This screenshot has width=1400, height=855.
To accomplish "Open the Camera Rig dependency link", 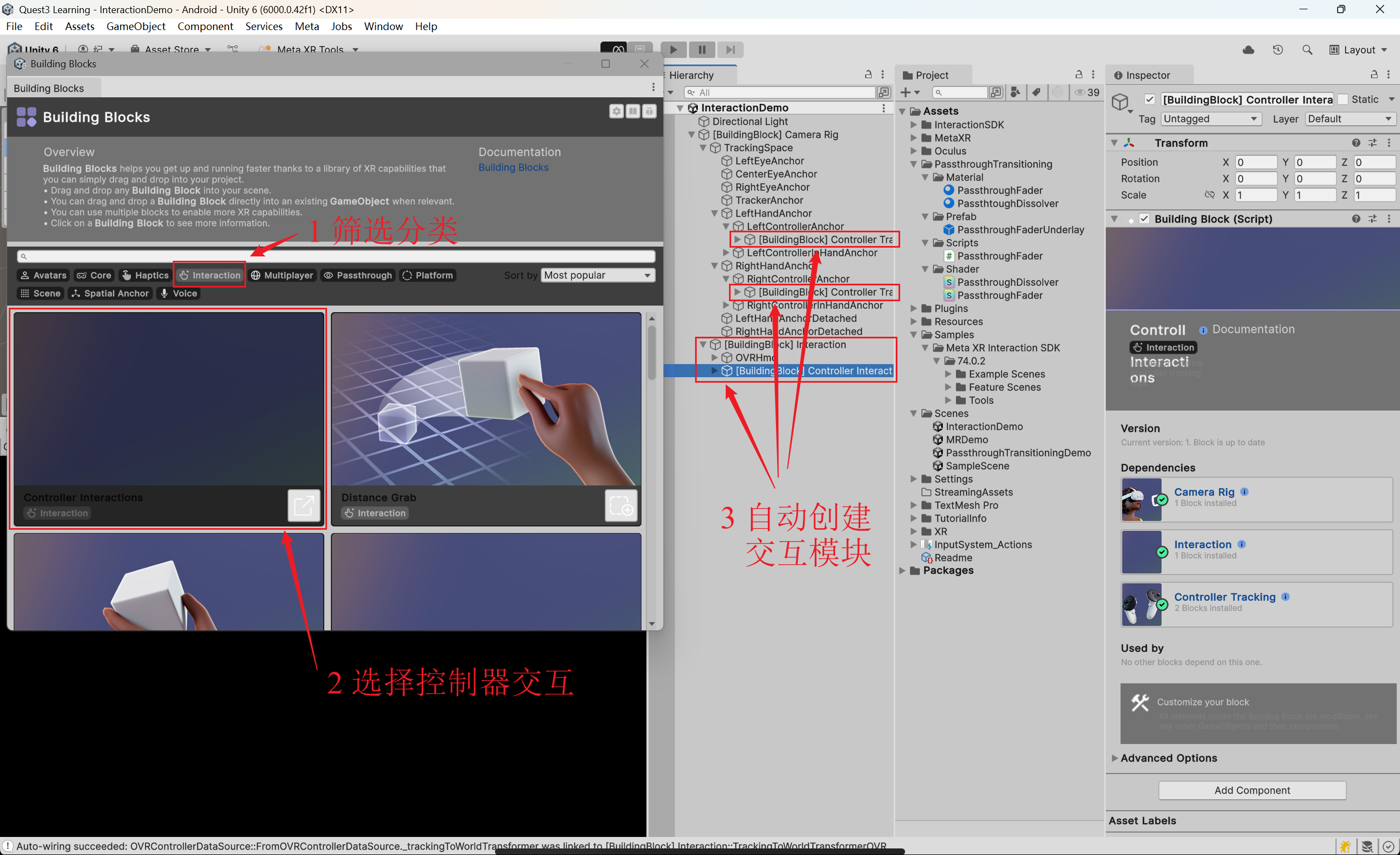I will [x=1204, y=492].
